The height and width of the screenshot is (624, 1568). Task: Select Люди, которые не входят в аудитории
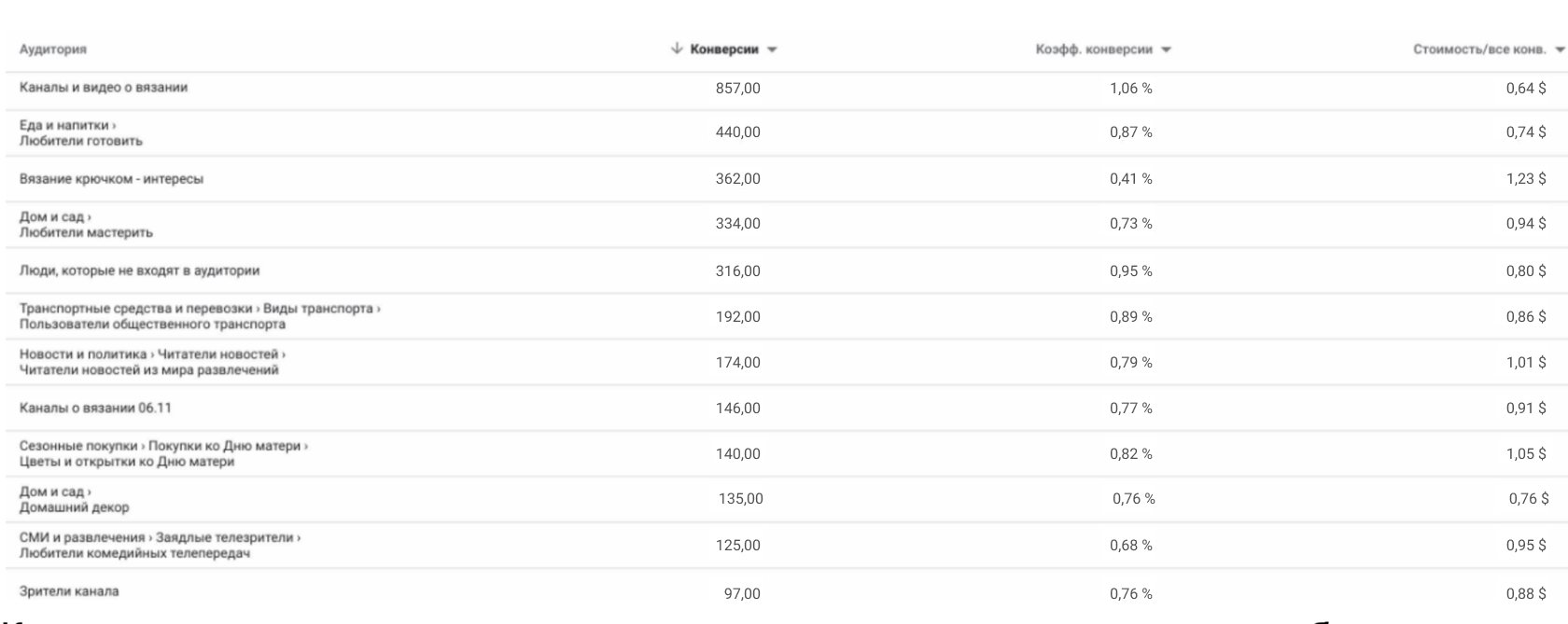pos(140,270)
